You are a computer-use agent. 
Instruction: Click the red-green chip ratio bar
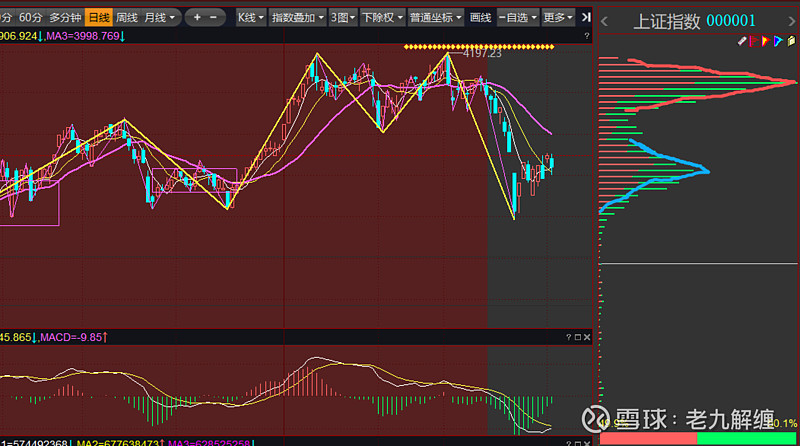tap(698, 438)
